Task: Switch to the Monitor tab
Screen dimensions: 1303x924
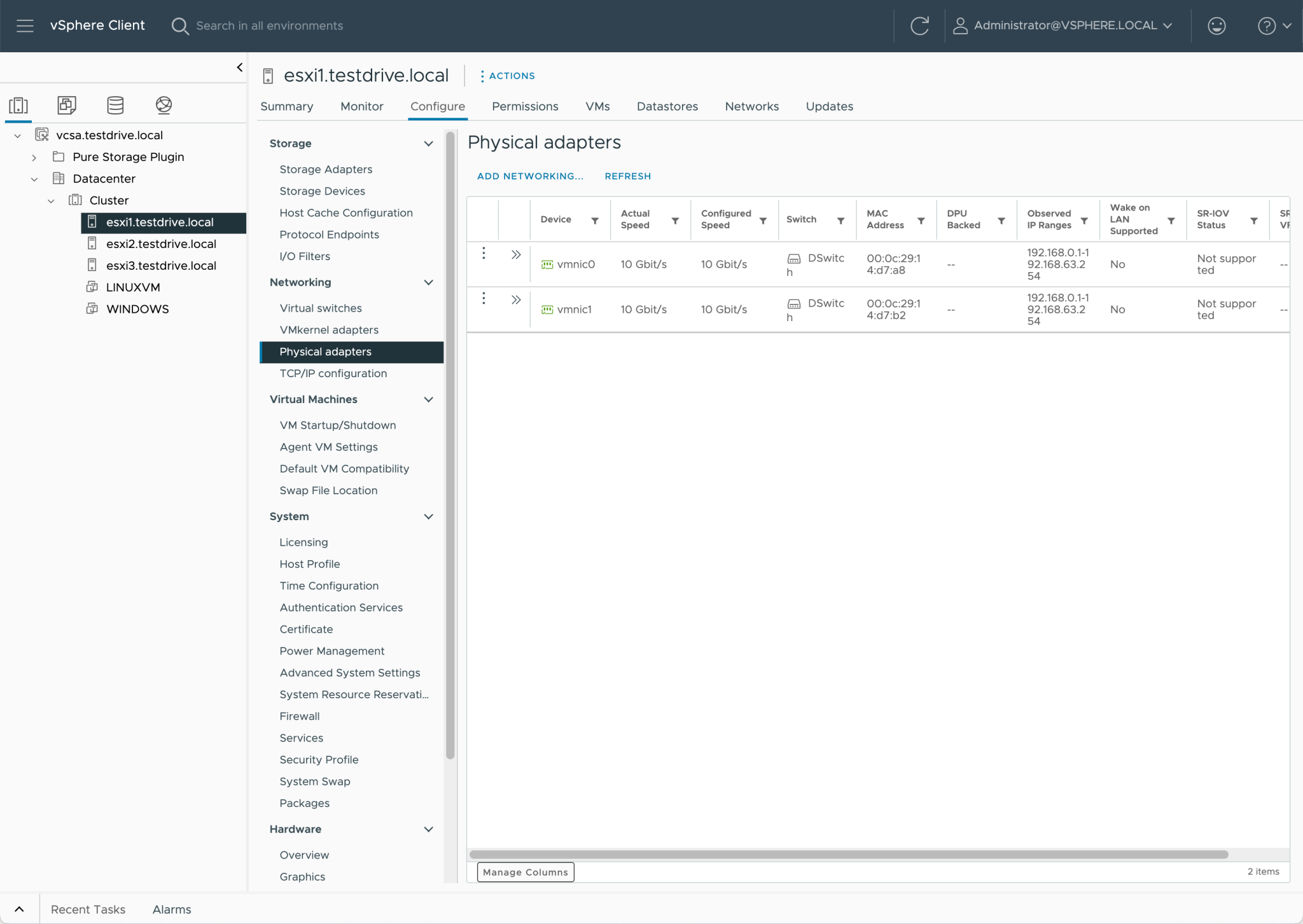Action: 361,106
